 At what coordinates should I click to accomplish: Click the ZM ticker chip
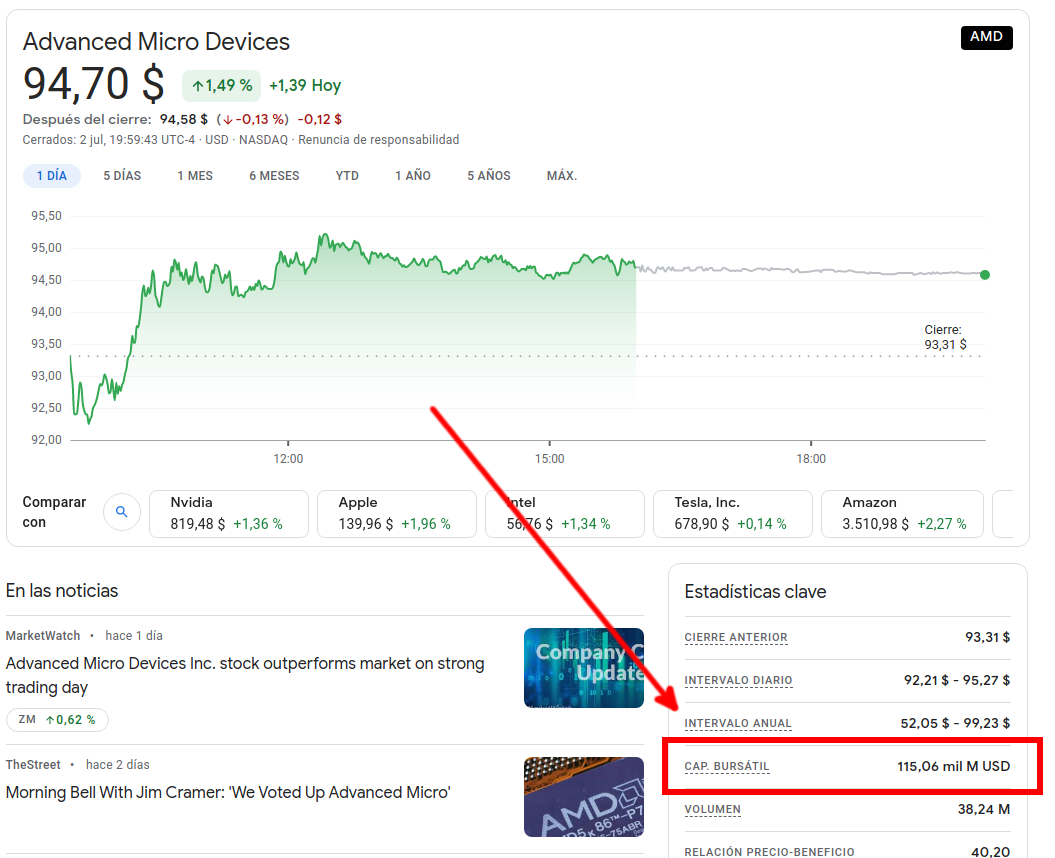[57, 719]
